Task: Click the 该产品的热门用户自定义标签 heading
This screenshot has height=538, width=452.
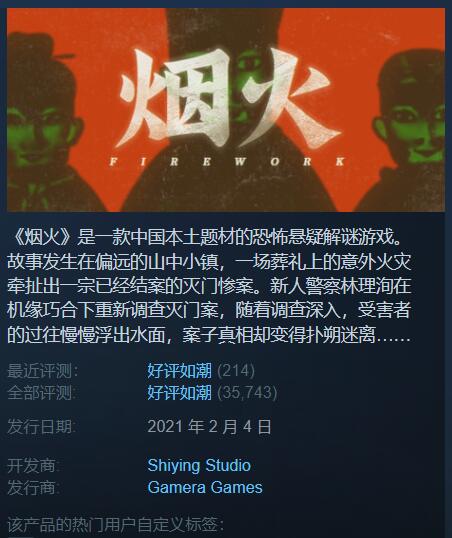Action: [x=116, y=524]
